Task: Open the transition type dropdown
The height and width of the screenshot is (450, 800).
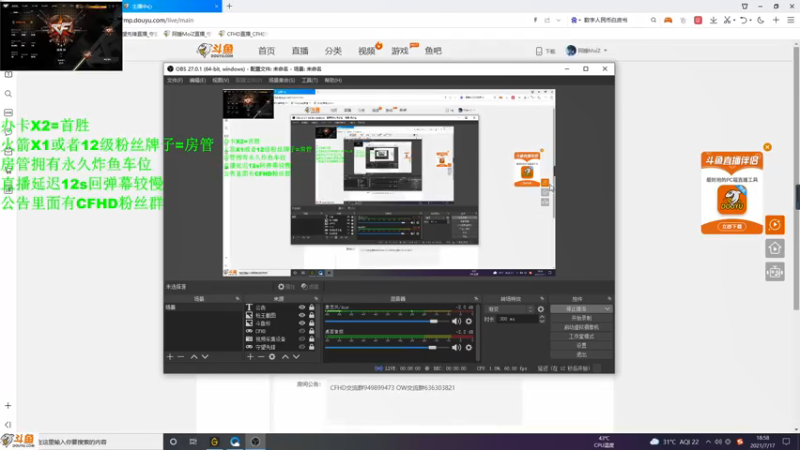Action: [510, 309]
